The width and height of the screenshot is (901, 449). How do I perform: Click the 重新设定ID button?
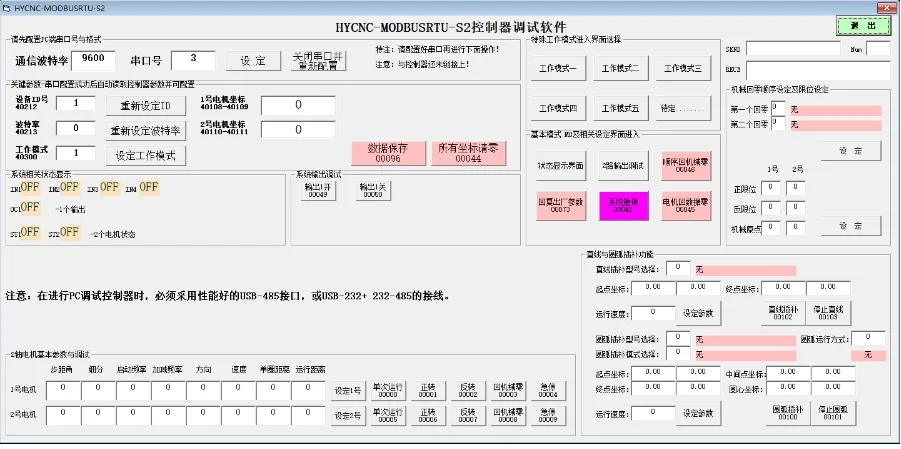pos(146,106)
